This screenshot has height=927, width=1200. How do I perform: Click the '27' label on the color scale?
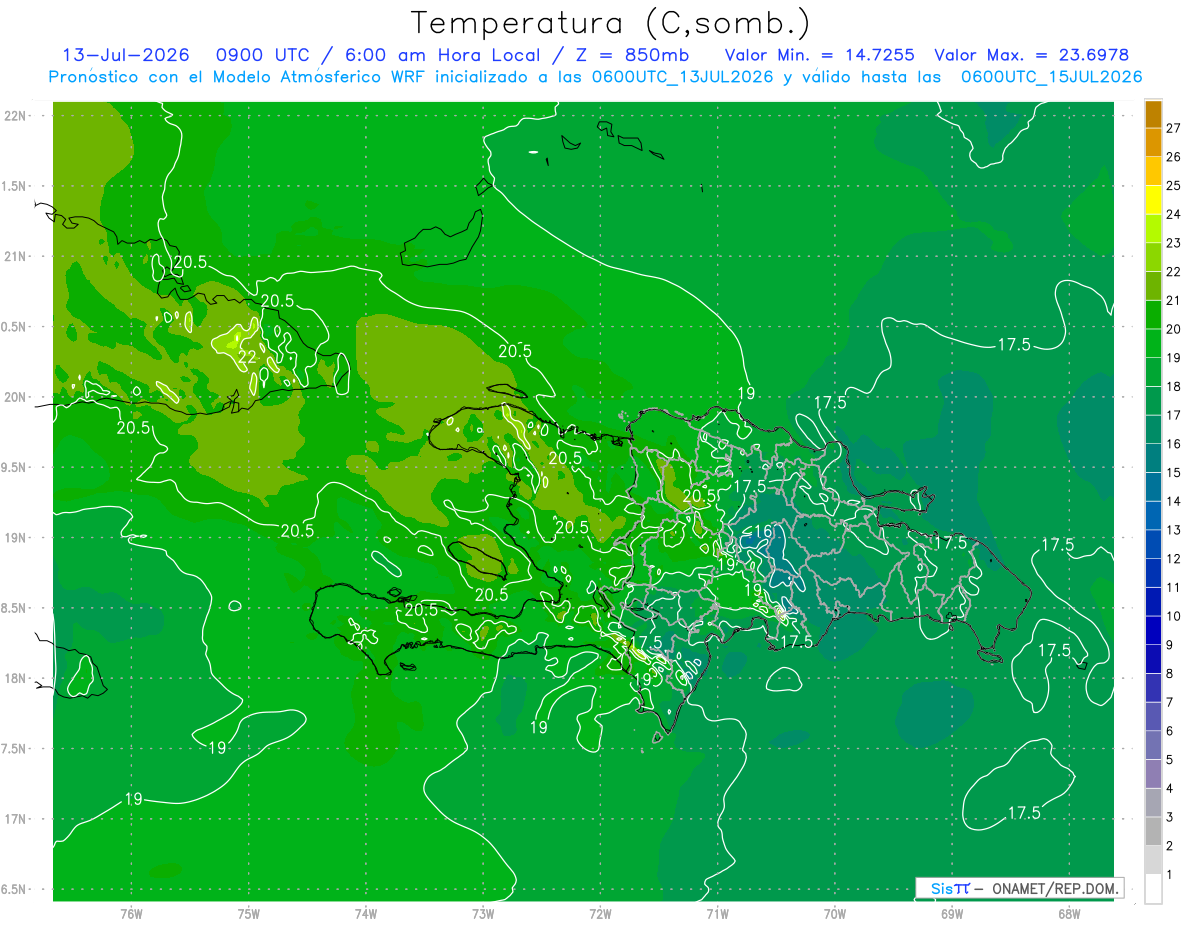pyautogui.click(x=1174, y=128)
